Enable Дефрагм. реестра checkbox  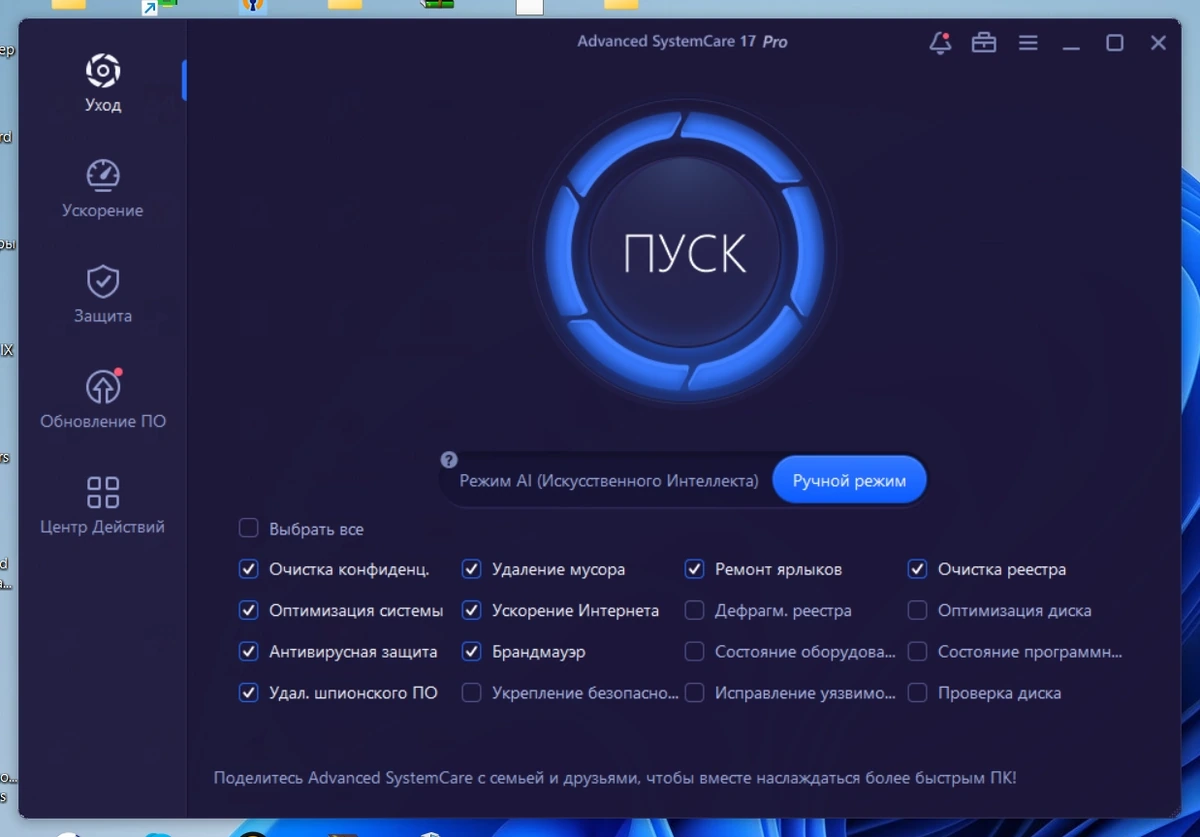point(694,610)
